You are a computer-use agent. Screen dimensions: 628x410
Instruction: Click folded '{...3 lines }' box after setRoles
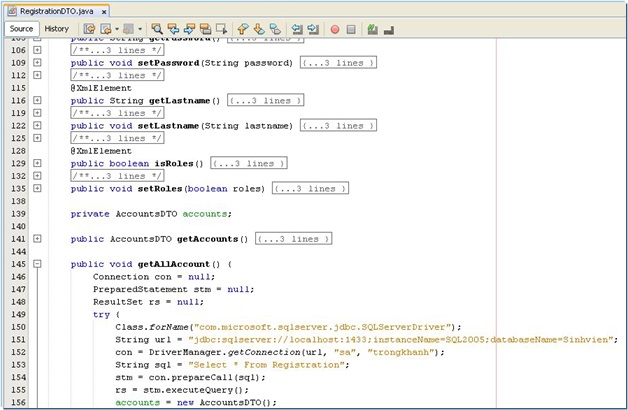(310, 189)
